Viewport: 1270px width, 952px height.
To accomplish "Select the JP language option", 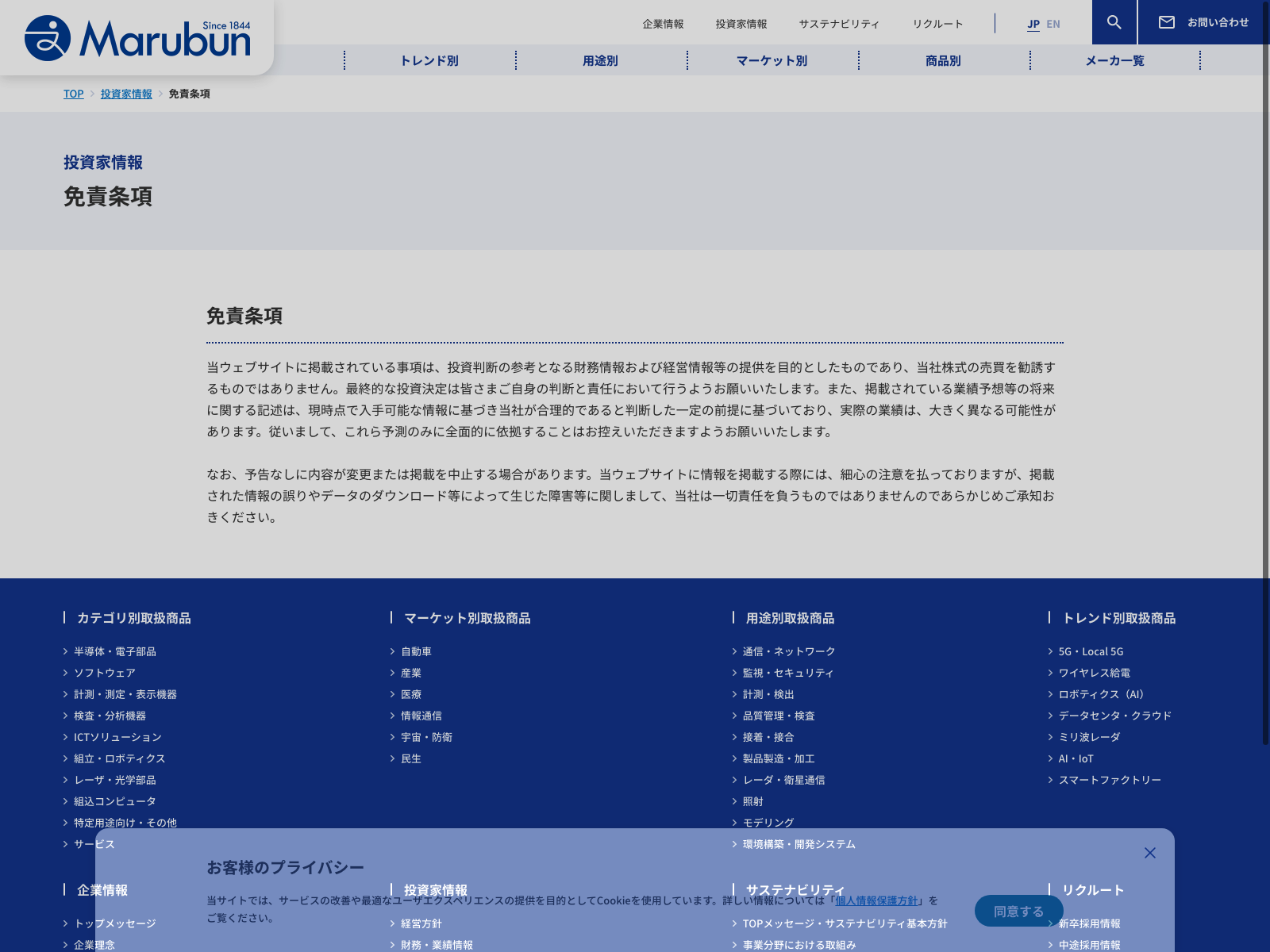I will pos(1033,24).
